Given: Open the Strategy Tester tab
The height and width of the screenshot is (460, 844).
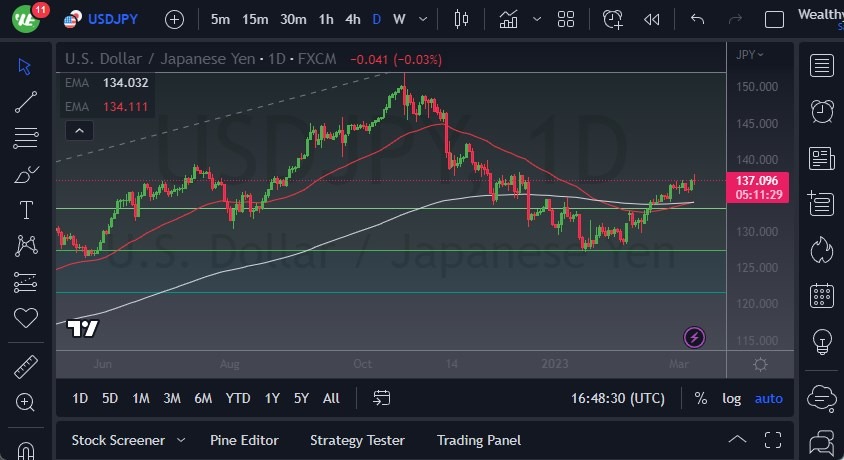Looking at the screenshot, I should (x=357, y=440).
